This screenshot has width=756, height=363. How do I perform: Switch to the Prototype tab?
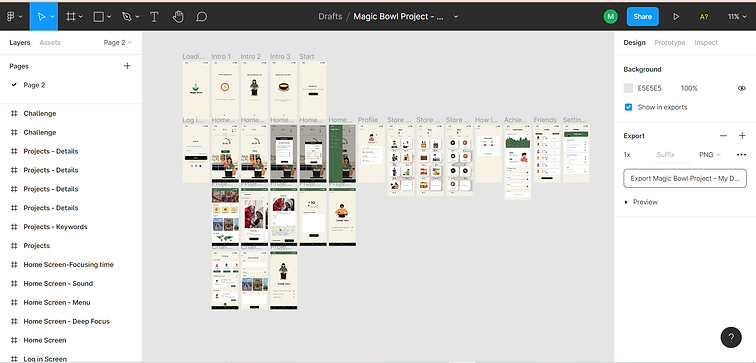pos(670,42)
